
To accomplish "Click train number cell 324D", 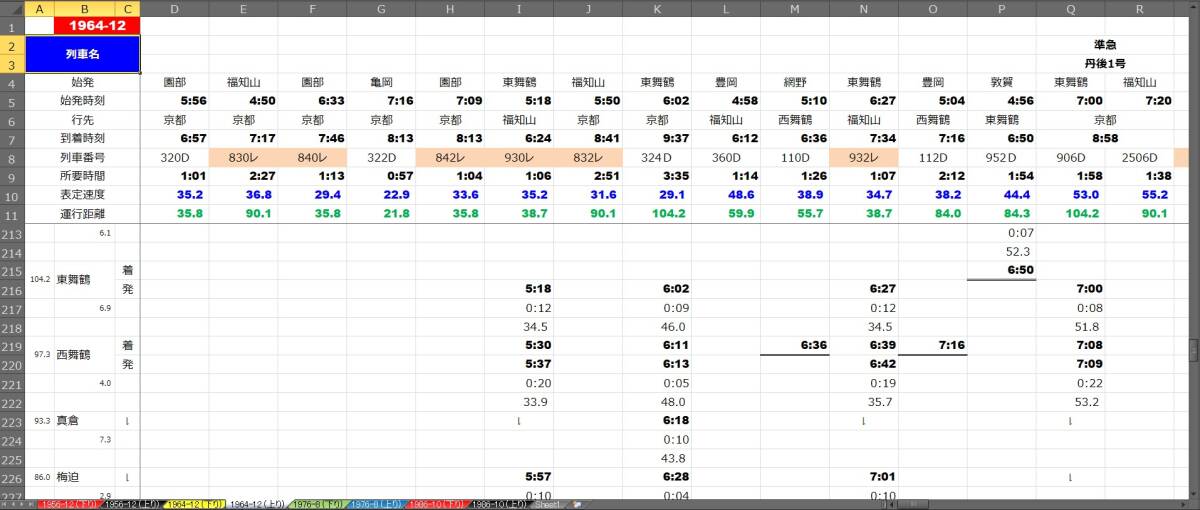I will (x=656, y=157).
